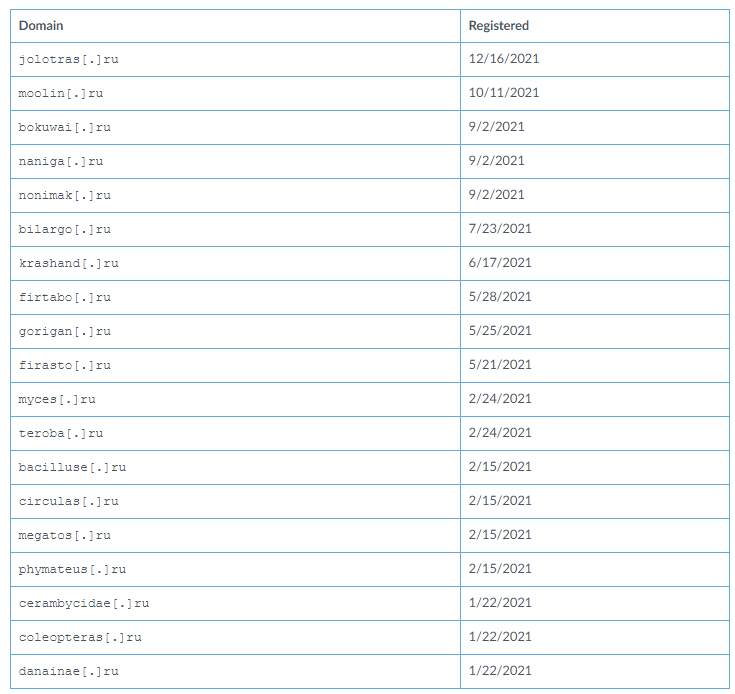Click the 2/15/2021 date for megatos[.]ru
Viewport: 735px width, 694px height.
click(x=500, y=535)
